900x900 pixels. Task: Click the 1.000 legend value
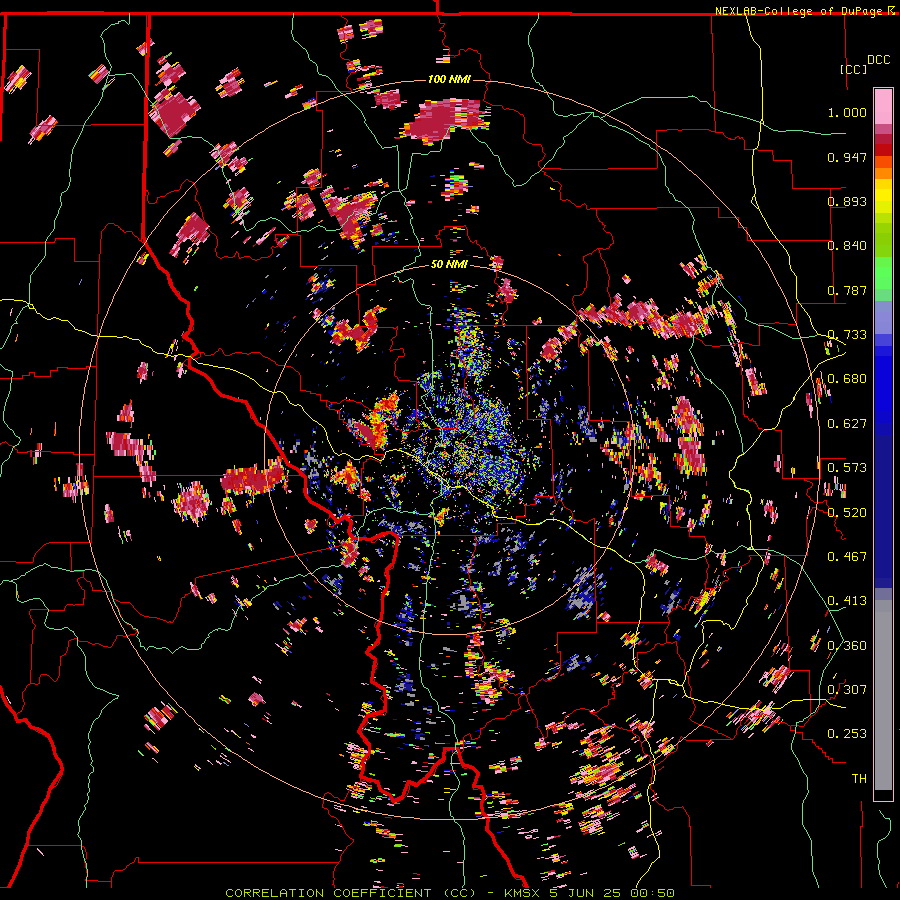[847, 112]
